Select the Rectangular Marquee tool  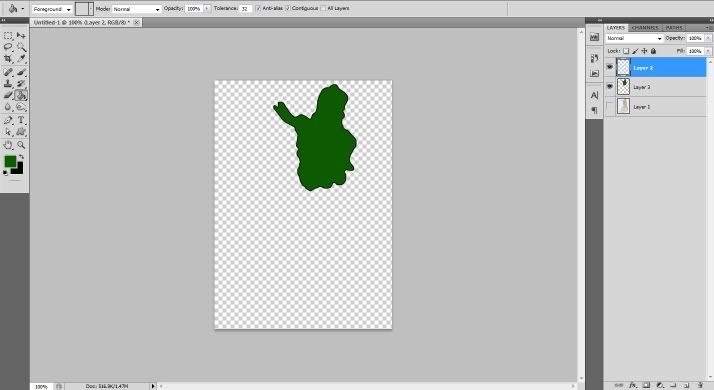(x=8, y=36)
